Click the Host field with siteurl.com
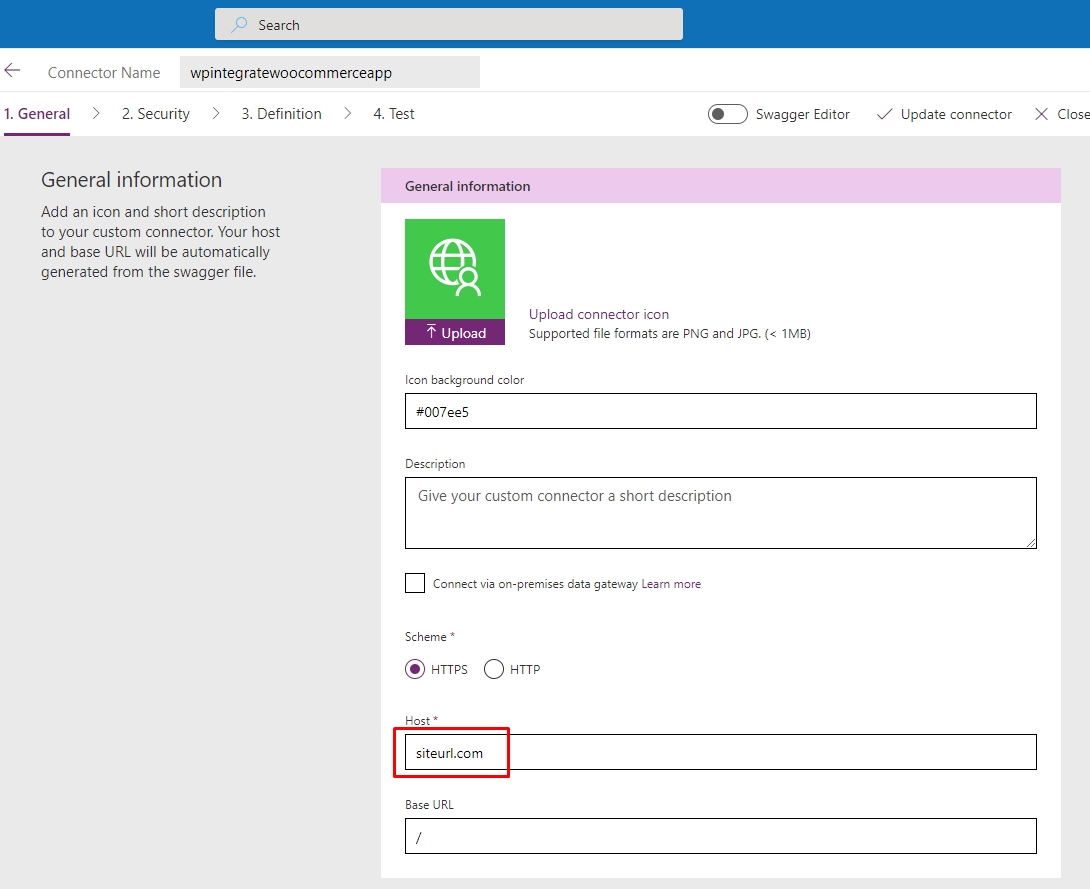Screen dimensions: 1090x889 coord(720,752)
